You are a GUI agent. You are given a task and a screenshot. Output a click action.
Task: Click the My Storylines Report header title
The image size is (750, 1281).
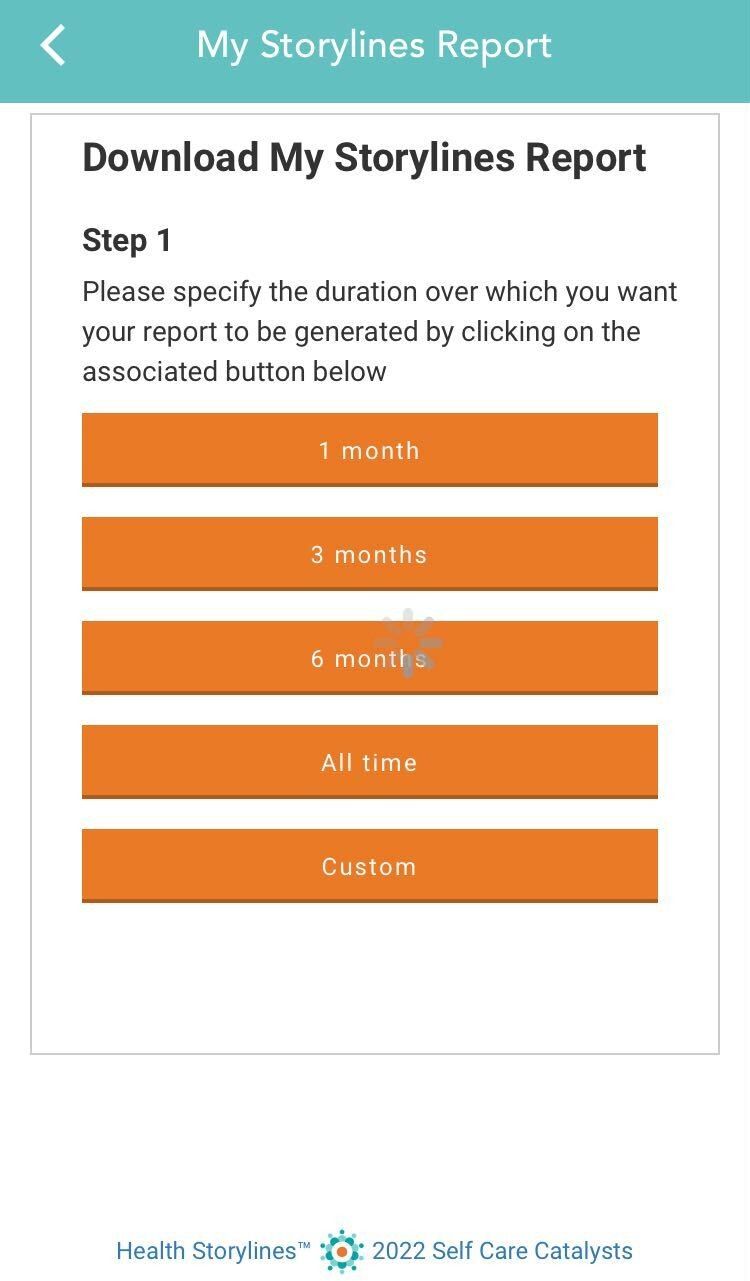point(374,46)
